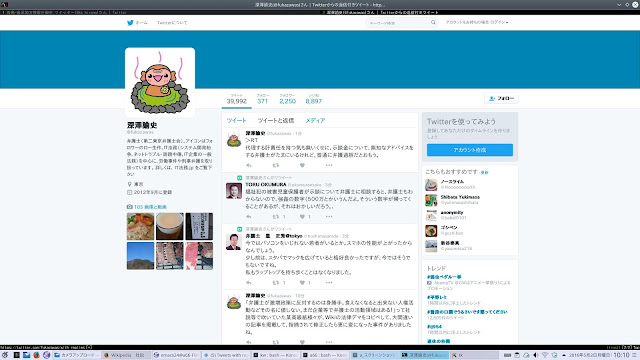Open the first trend hashtag with AbemaTV promotion

pyautogui.click(x=444, y=277)
